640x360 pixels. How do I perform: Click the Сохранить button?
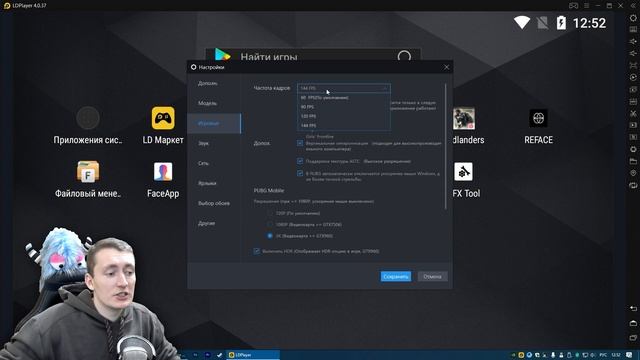point(396,276)
